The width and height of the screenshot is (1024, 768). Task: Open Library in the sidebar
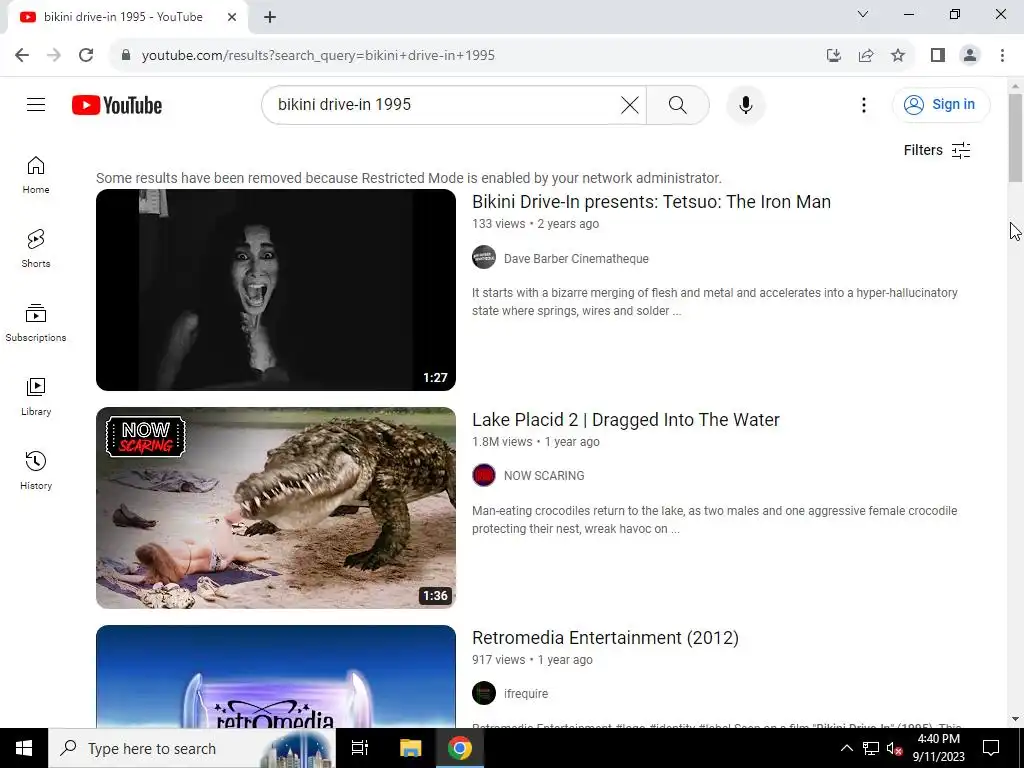[x=36, y=397]
